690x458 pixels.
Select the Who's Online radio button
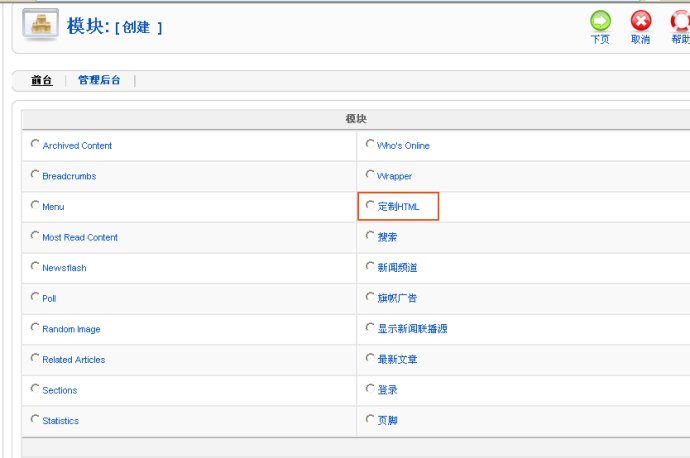[x=370, y=143]
